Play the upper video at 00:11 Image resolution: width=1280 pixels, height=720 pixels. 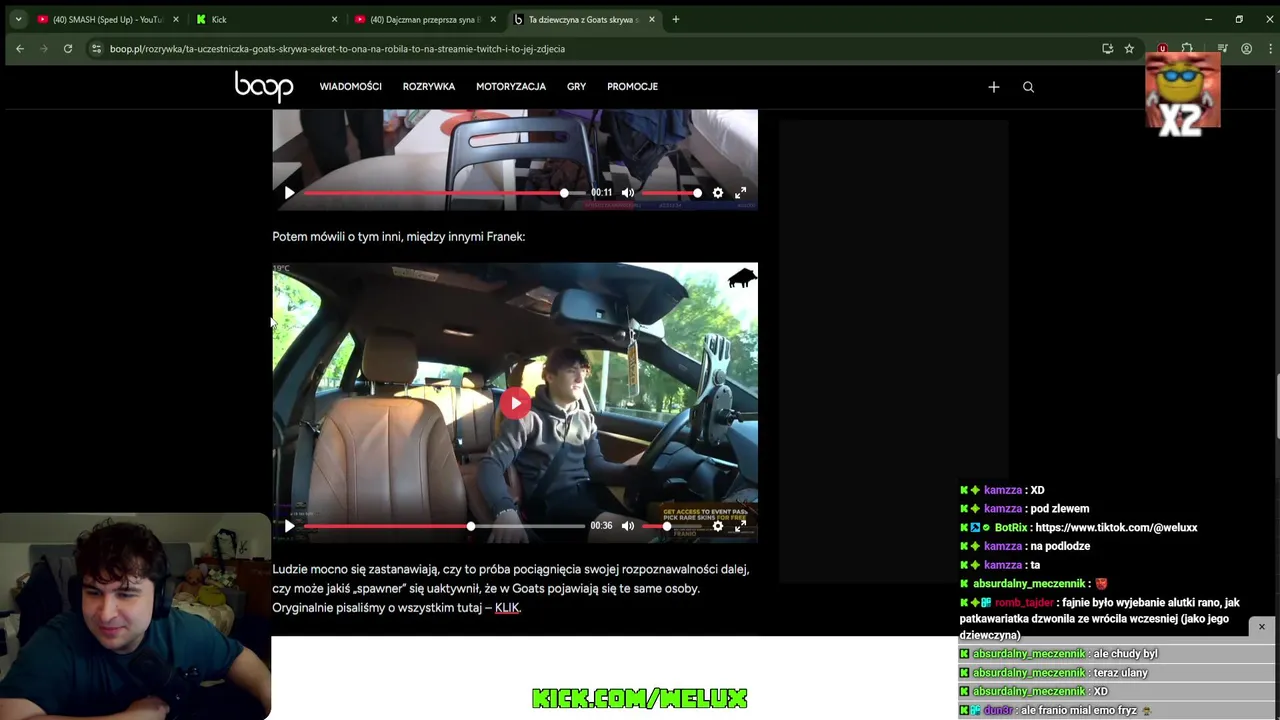point(289,193)
